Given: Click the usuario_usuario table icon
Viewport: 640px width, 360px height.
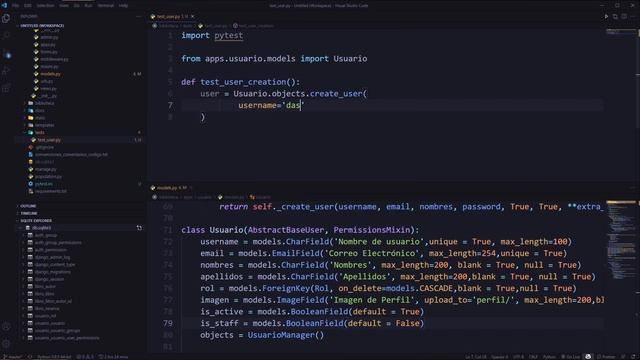Looking at the screenshot, I should tap(30, 323).
